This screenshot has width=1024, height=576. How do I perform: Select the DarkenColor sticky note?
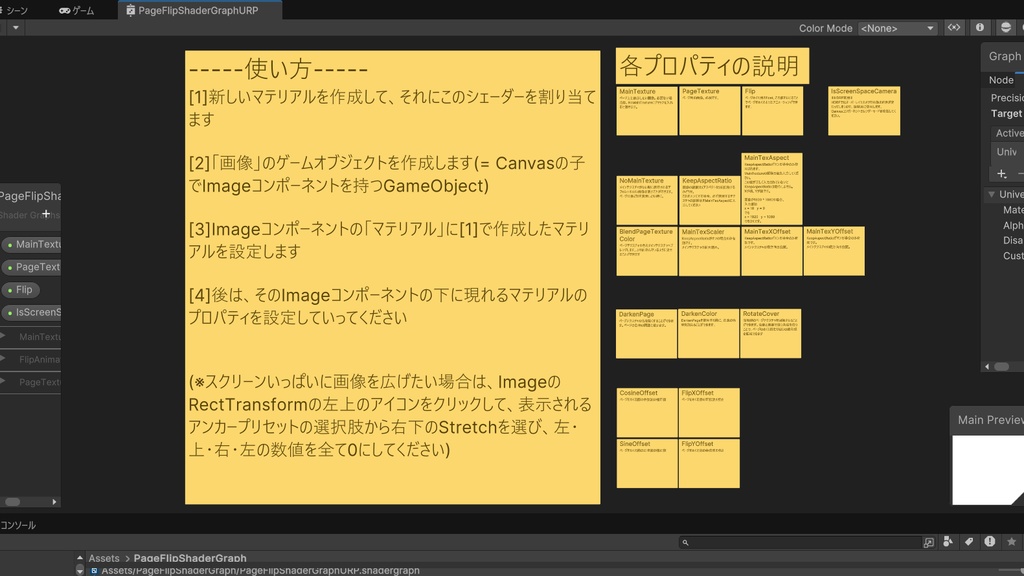[709, 334]
